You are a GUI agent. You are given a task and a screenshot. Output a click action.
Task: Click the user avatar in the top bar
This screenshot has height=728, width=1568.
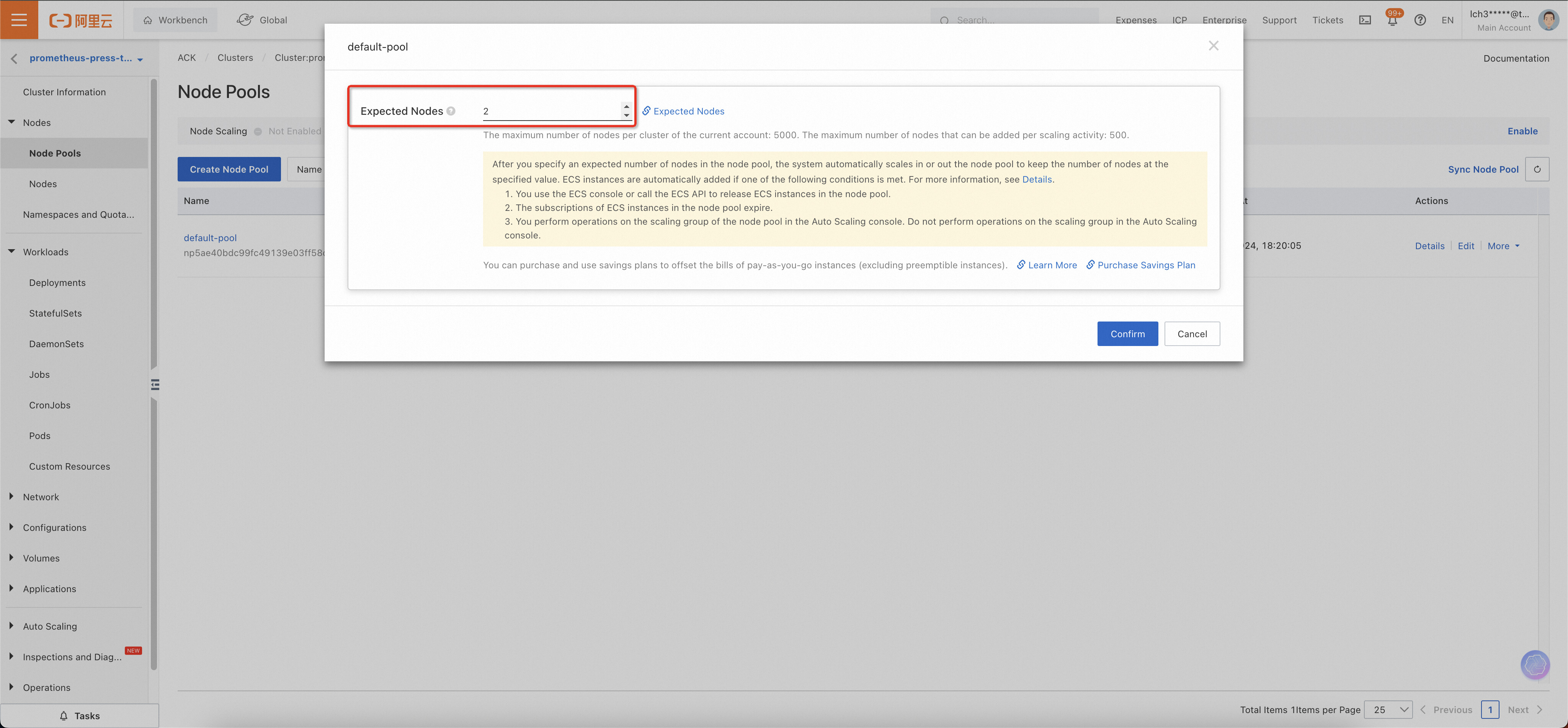pos(1548,20)
